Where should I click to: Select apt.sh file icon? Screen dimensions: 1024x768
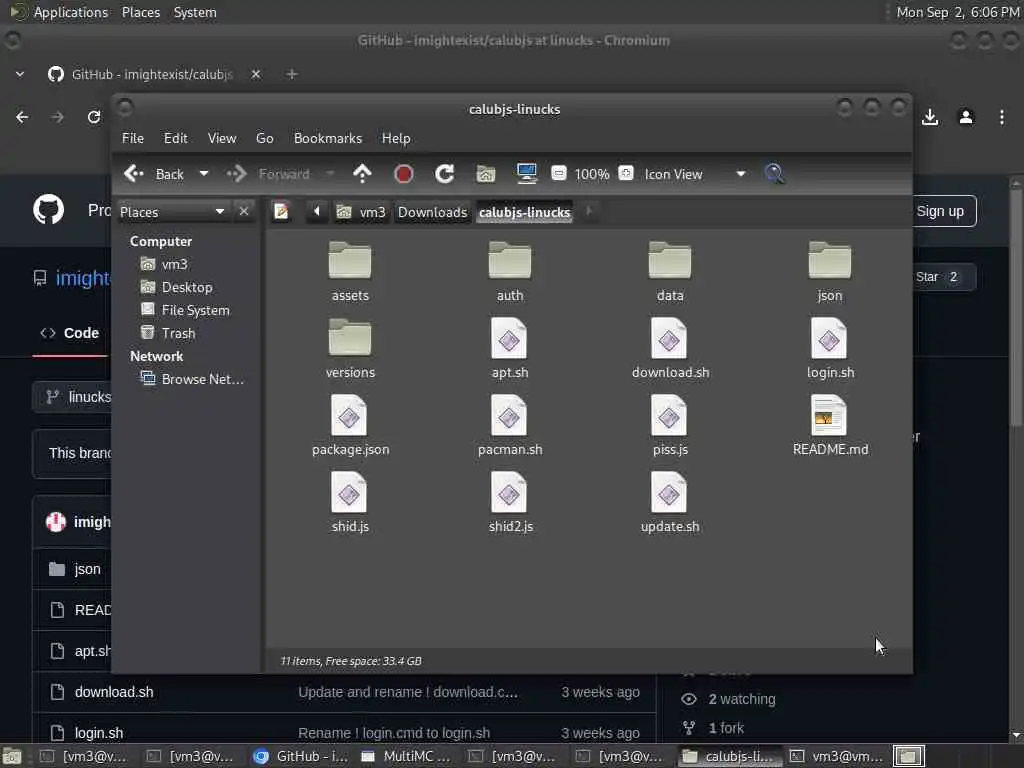tap(509, 338)
